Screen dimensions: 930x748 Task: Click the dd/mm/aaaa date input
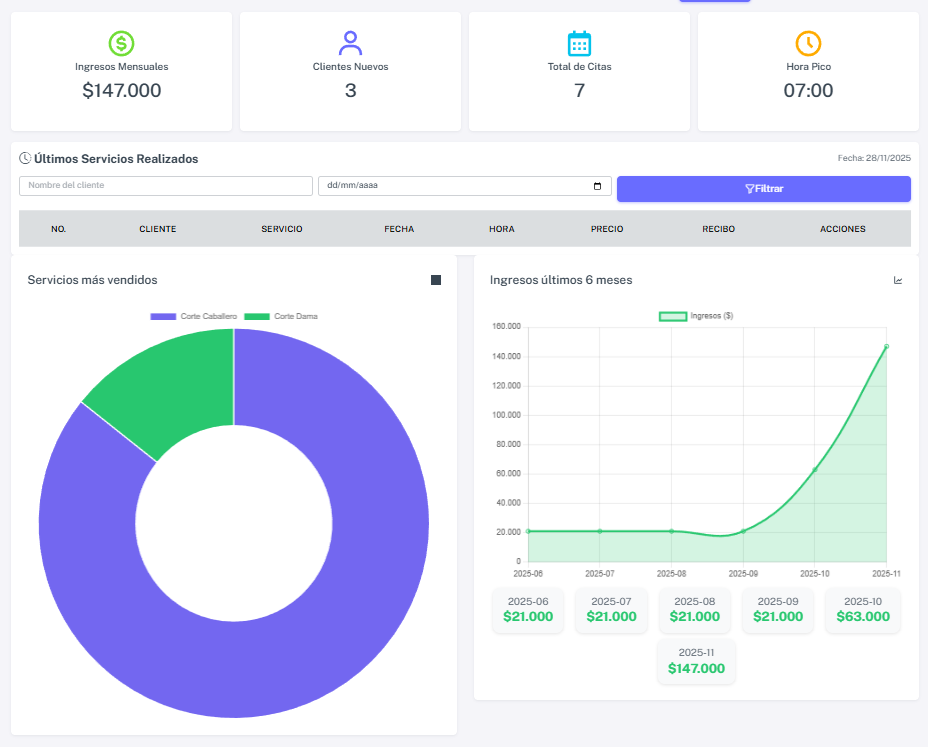coord(450,186)
